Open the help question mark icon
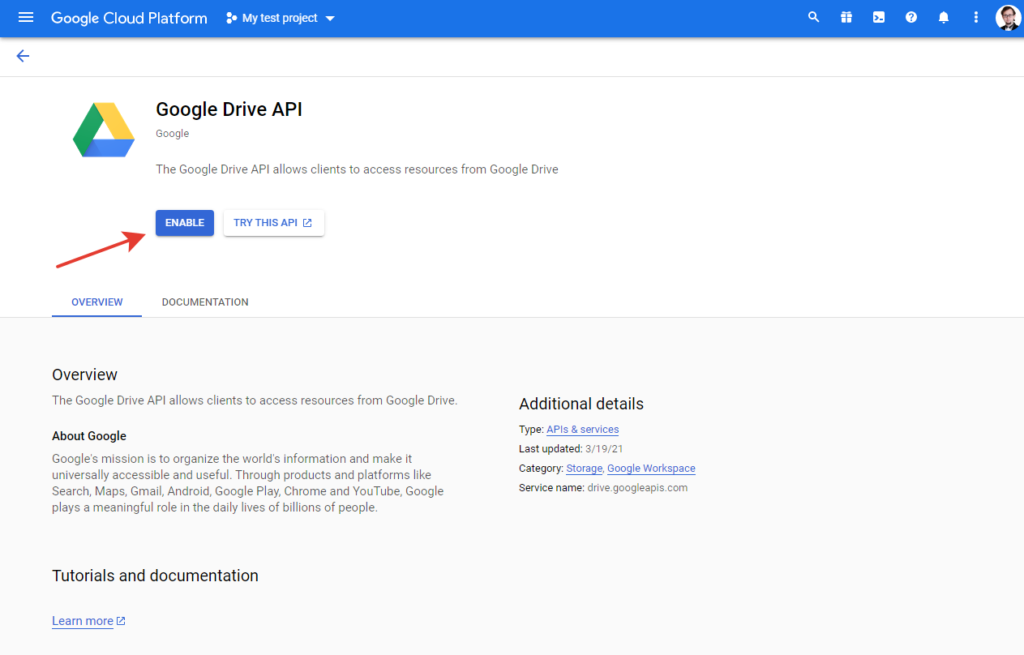The height and width of the screenshot is (655, 1024). [x=911, y=18]
